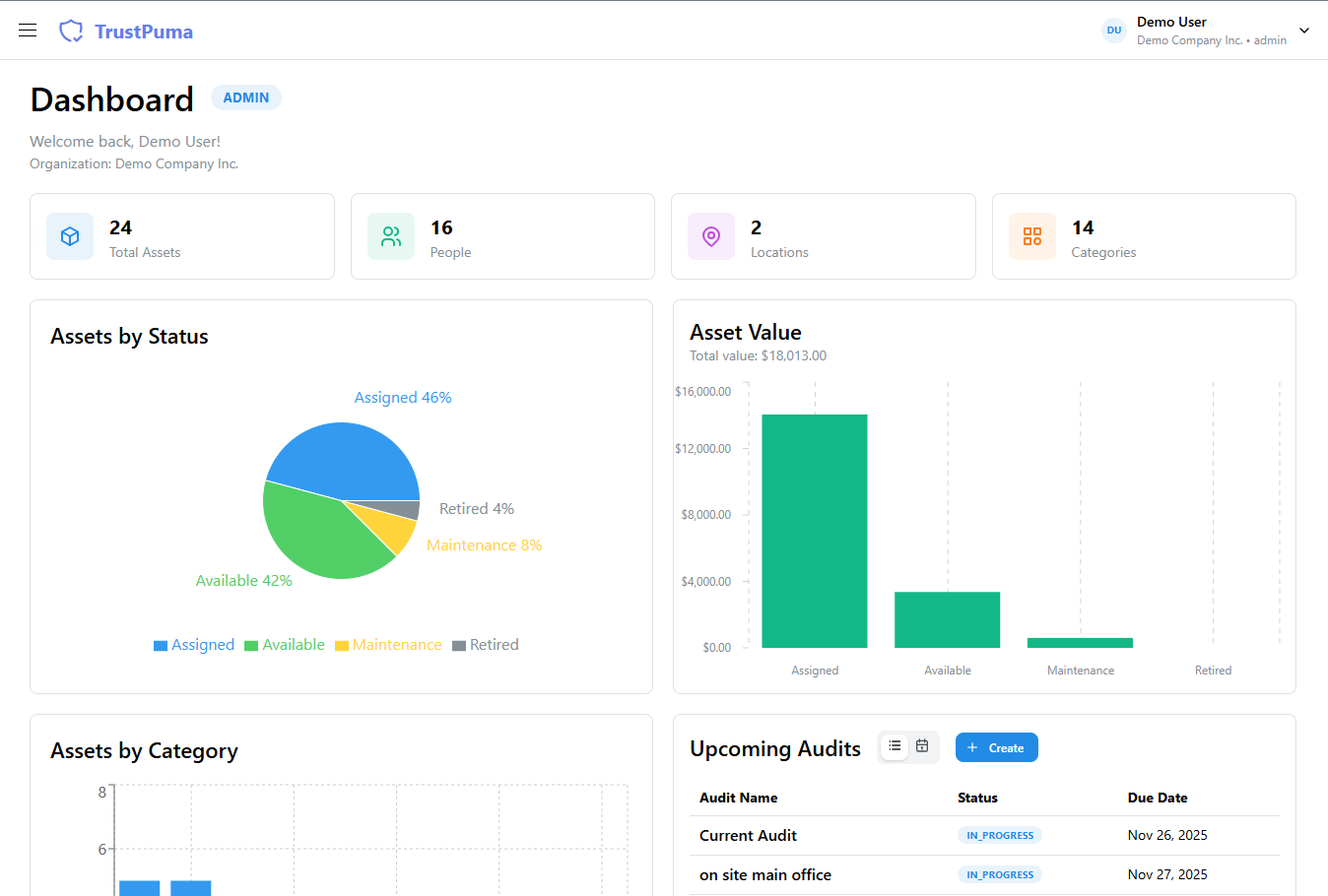This screenshot has width=1328, height=896.
Task: Click the green Available pie slice
Action: [315, 532]
